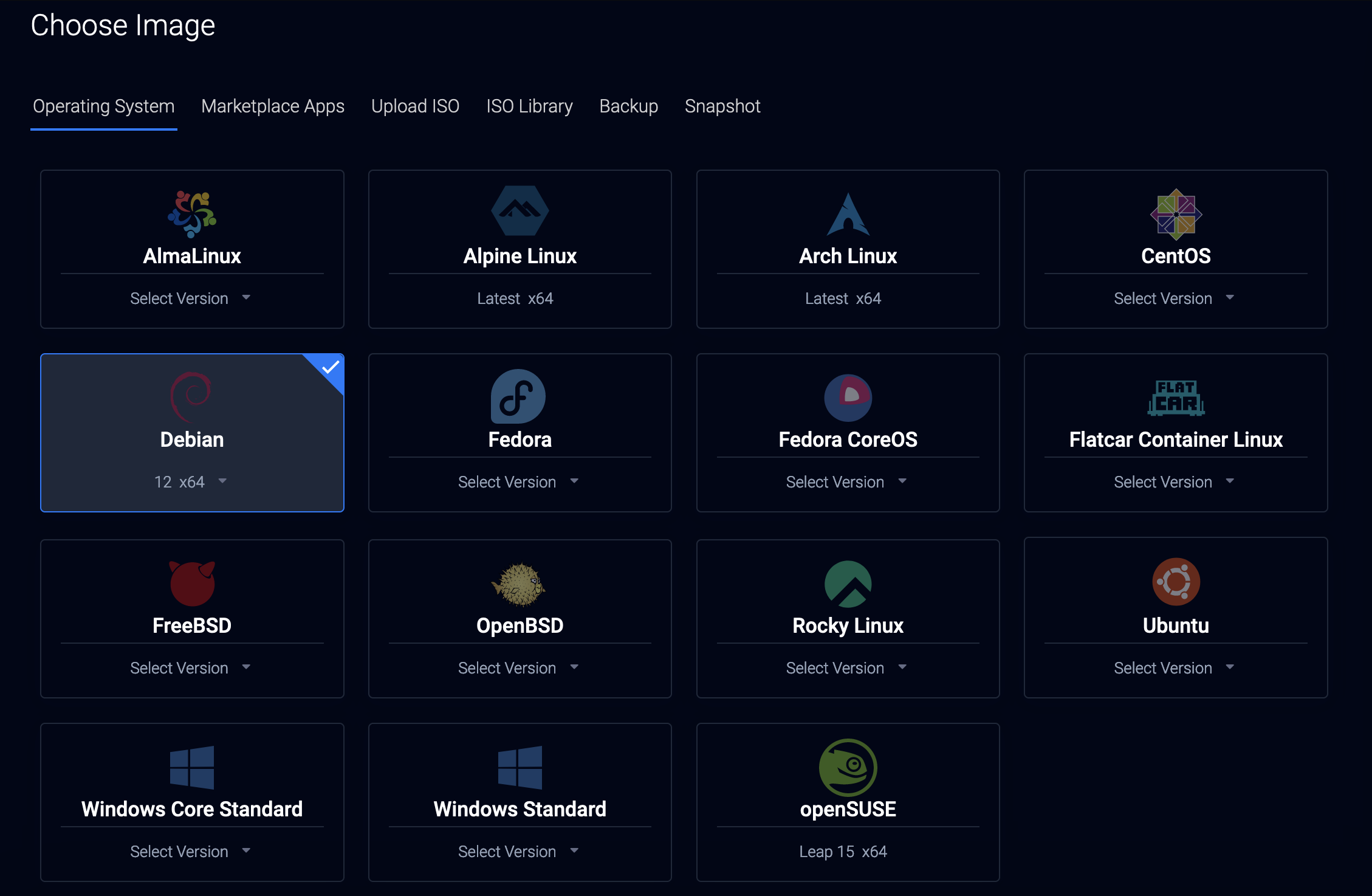The width and height of the screenshot is (1372, 896).
Task: Click the CentOS pinwheel logo
Action: pyautogui.click(x=1176, y=214)
